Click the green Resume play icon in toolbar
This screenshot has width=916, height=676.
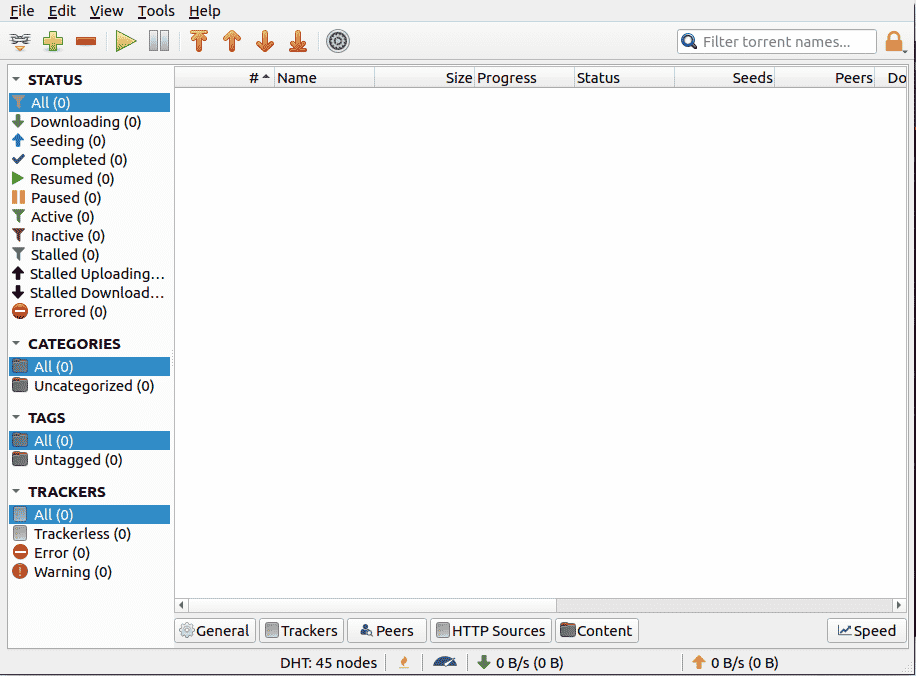126,41
